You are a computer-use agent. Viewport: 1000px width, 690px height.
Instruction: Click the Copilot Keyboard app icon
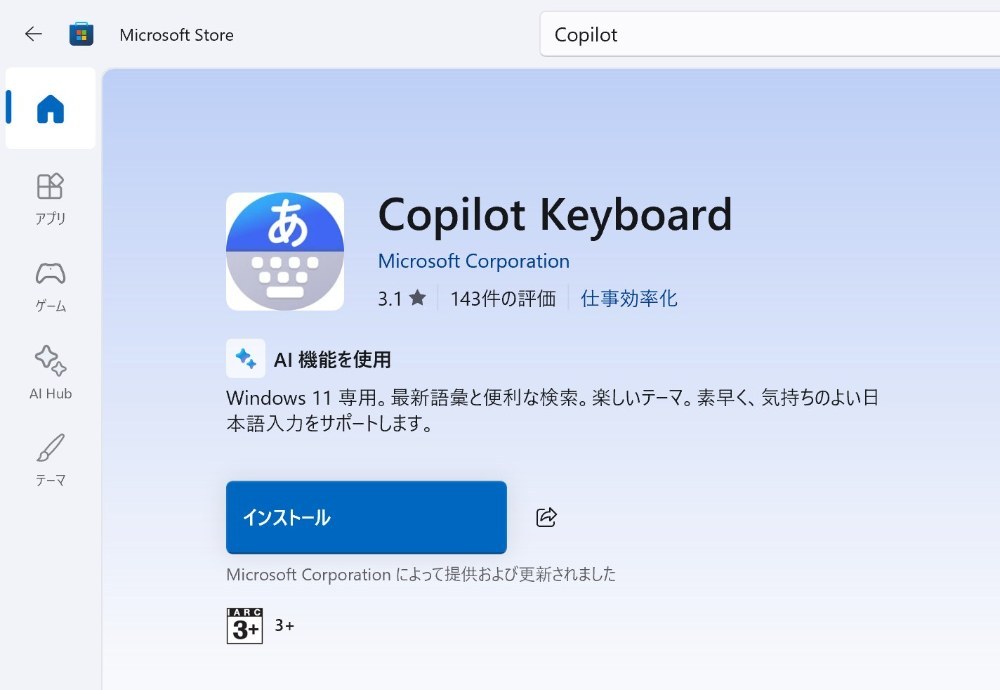point(285,251)
